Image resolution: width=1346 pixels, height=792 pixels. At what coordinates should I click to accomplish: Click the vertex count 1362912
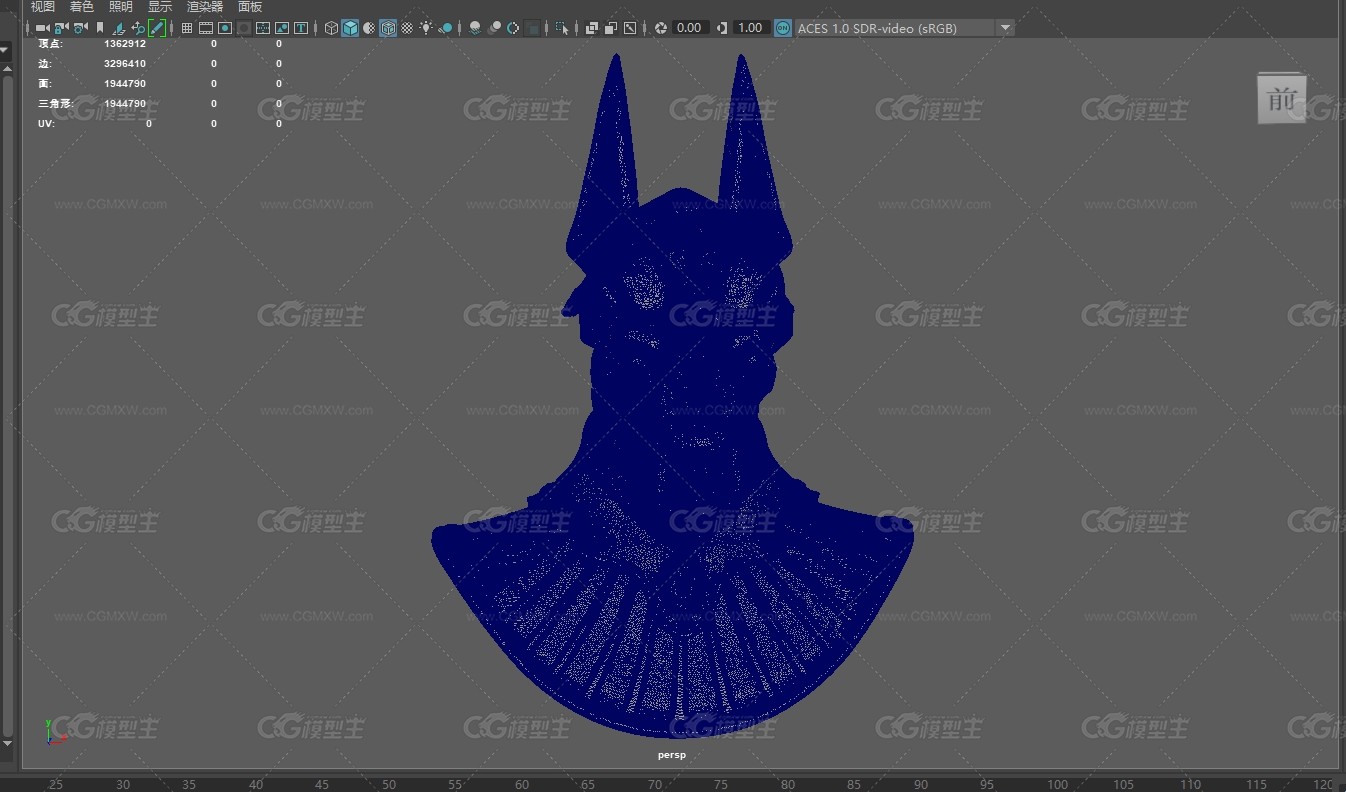[125, 44]
